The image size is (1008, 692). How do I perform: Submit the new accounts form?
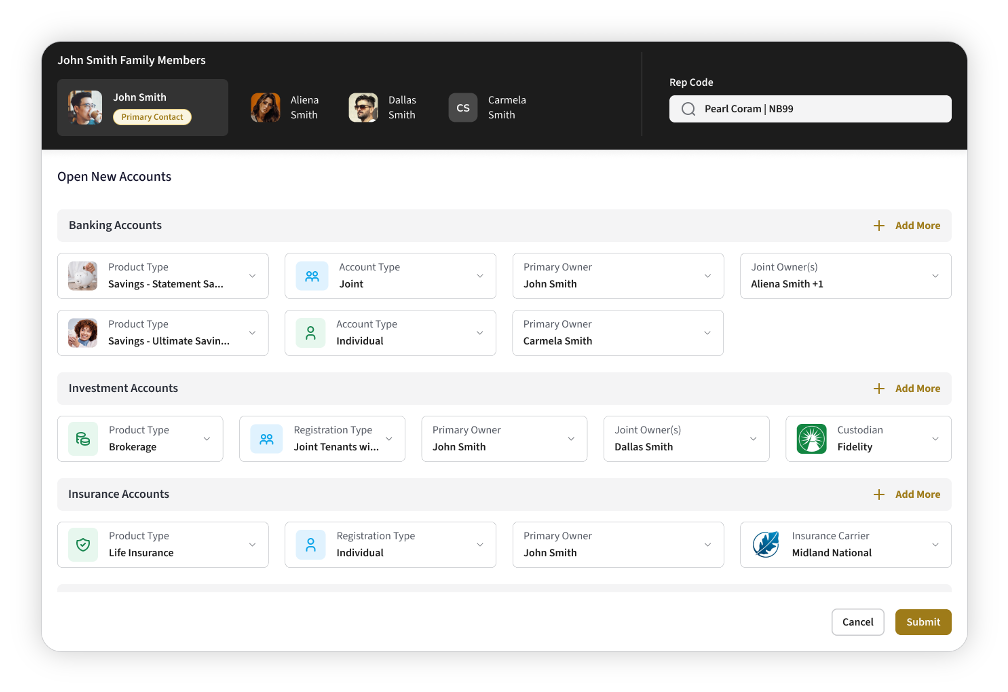tap(923, 622)
